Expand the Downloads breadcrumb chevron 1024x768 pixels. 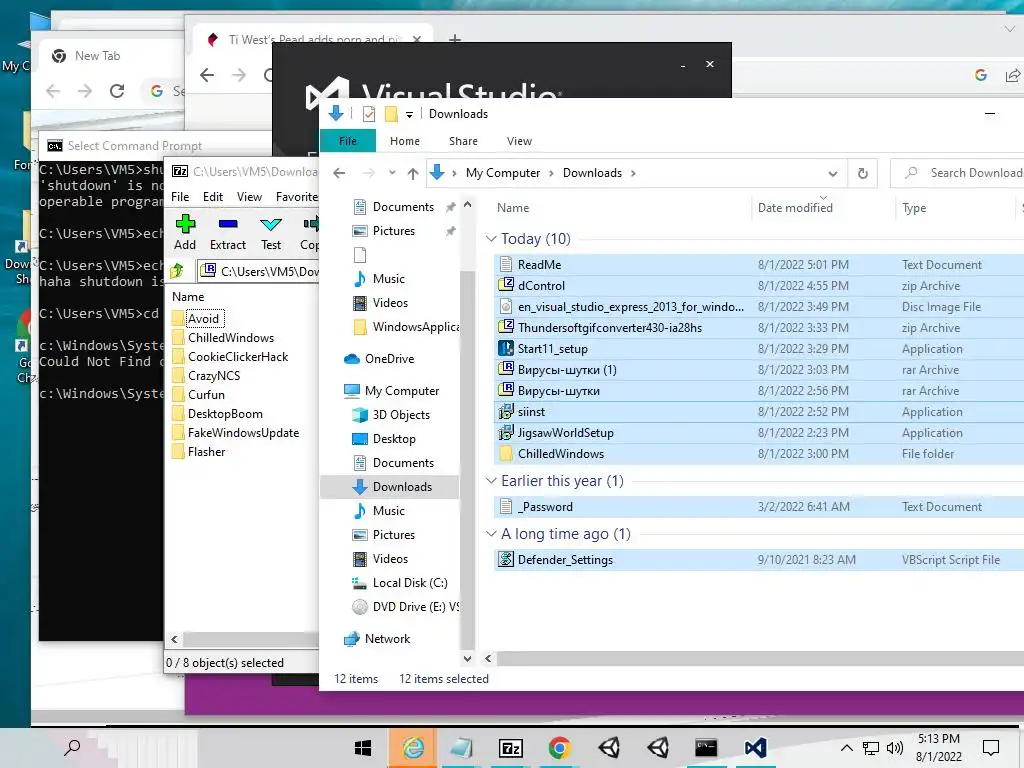click(633, 173)
